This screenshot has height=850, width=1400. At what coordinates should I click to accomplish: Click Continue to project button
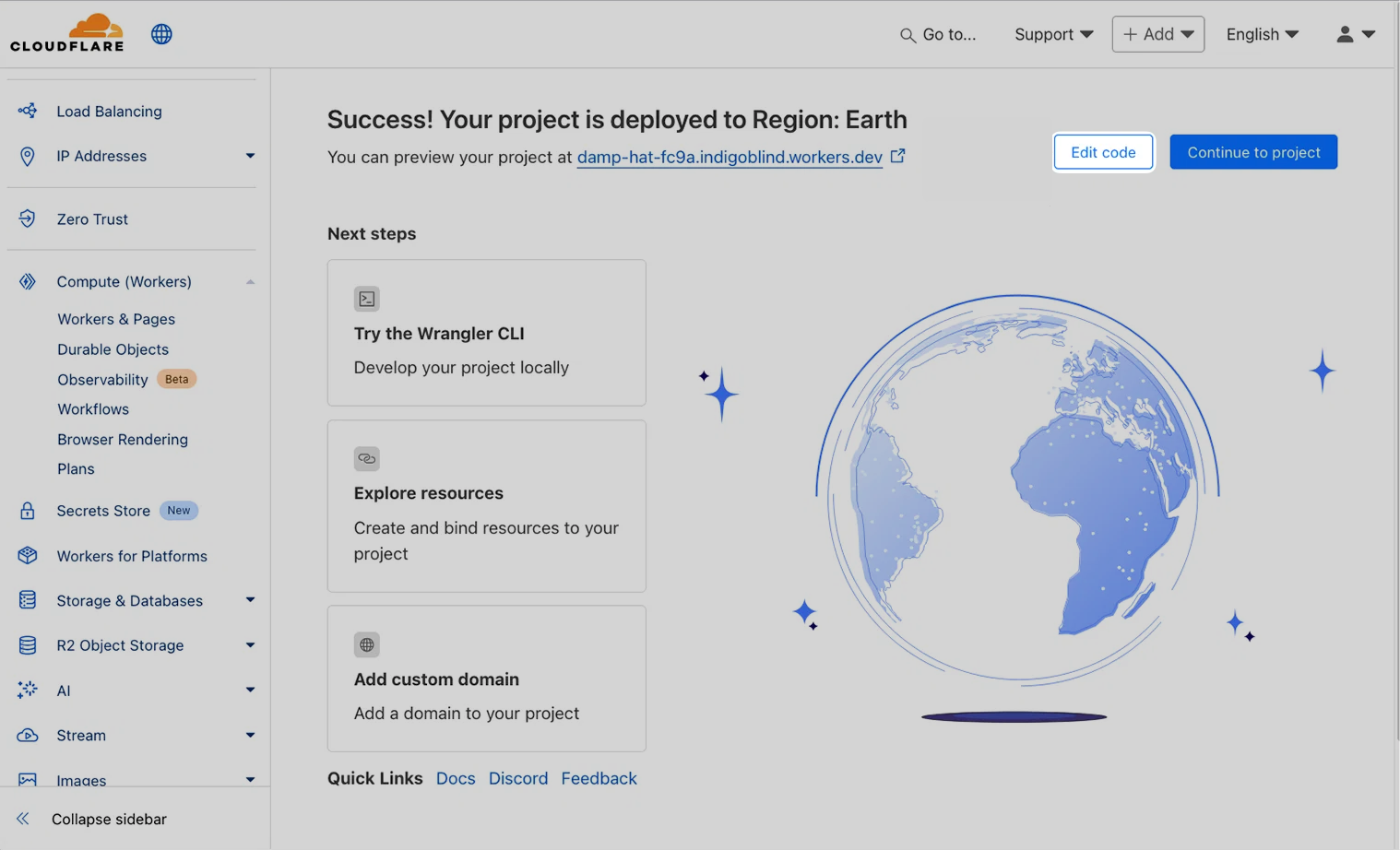click(x=1253, y=152)
